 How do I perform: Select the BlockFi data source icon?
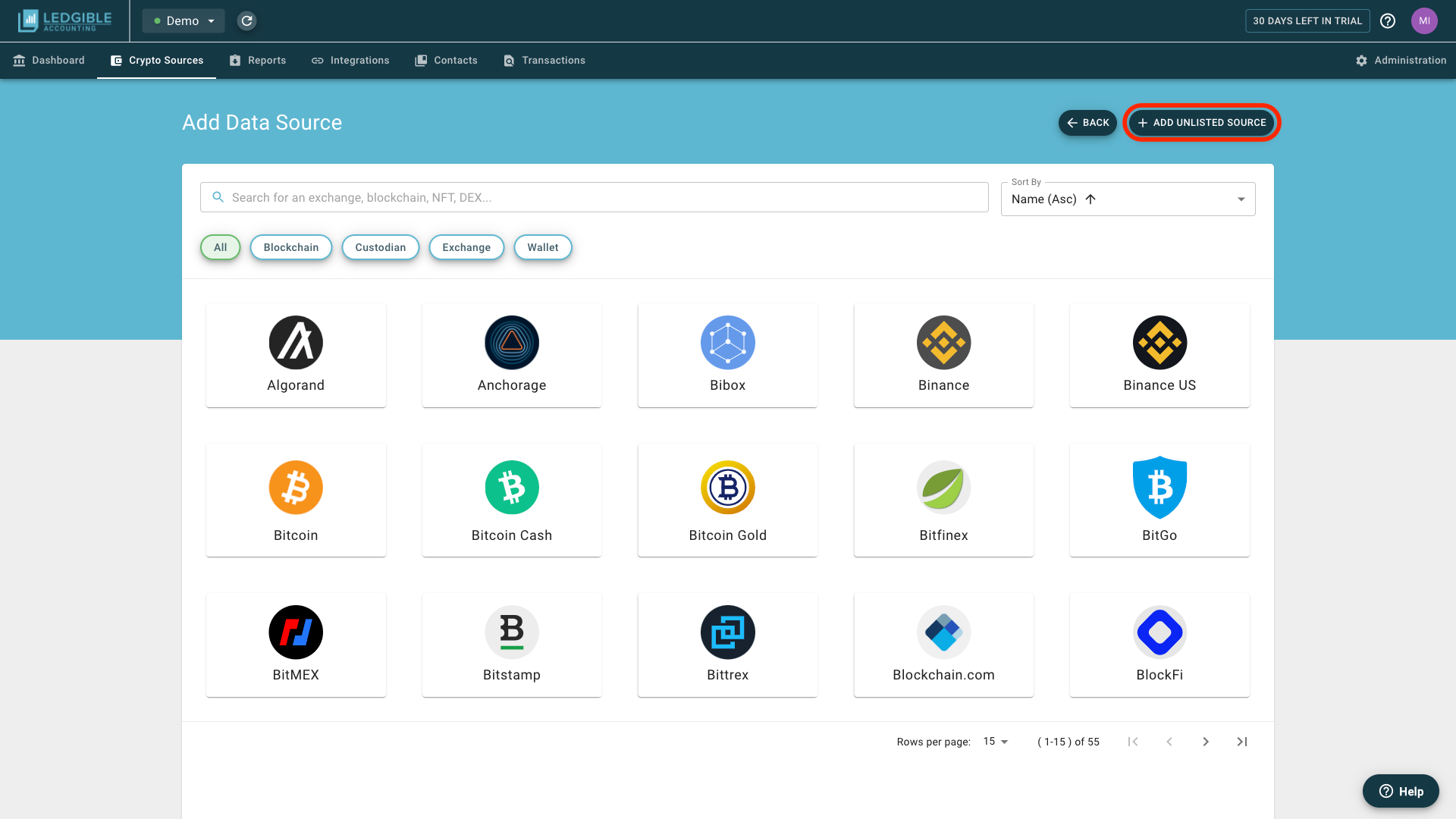pyautogui.click(x=1160, y=632)
